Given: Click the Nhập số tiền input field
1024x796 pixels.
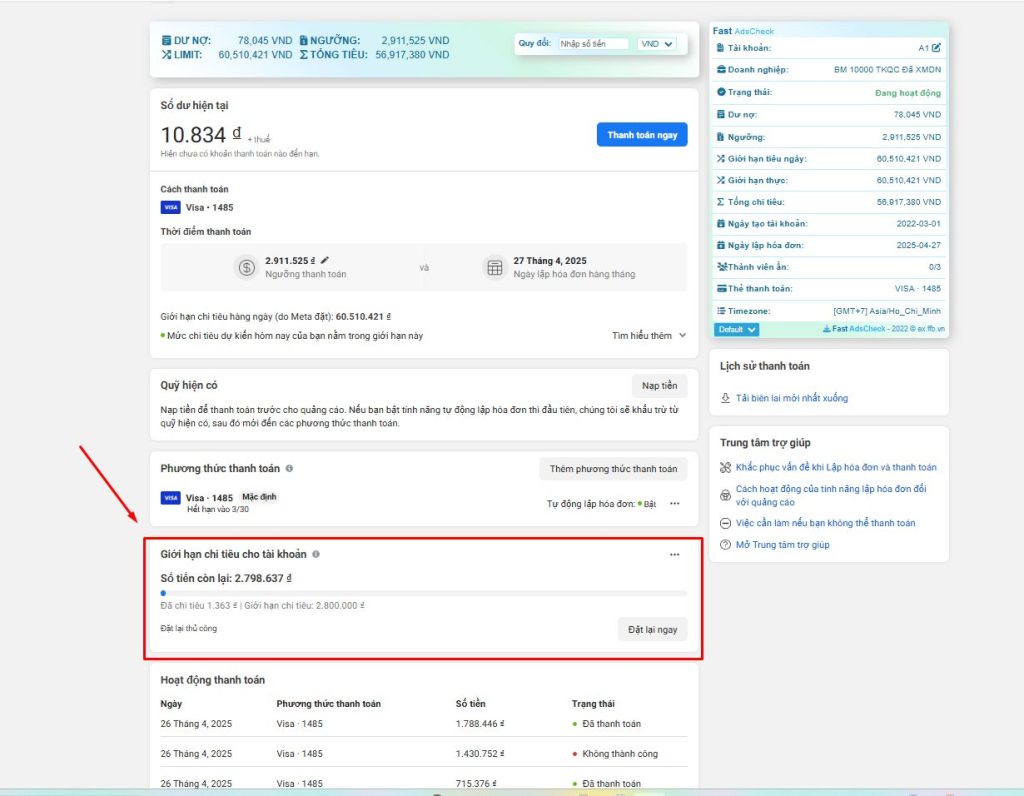Looking at the screenshot, I should pos(593,44).
